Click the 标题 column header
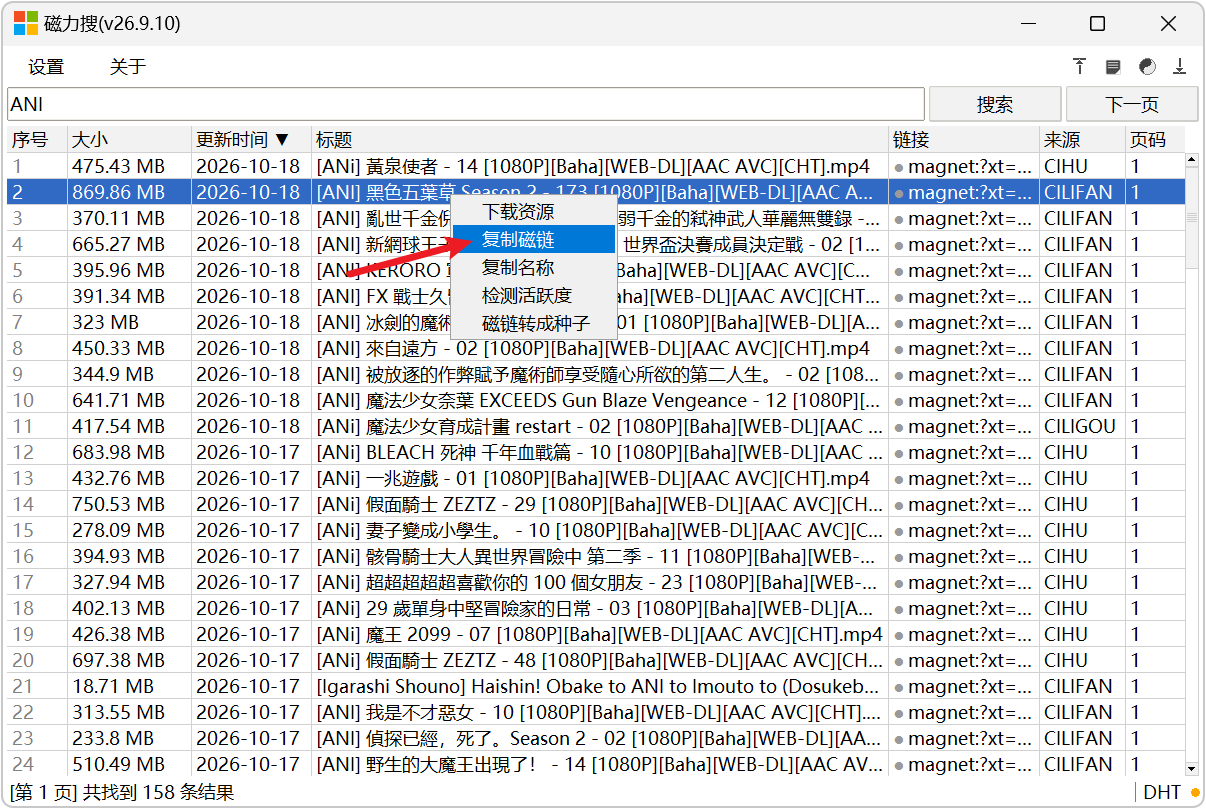Viewport: 1206px width, 809px height. (x=600, y=140)
